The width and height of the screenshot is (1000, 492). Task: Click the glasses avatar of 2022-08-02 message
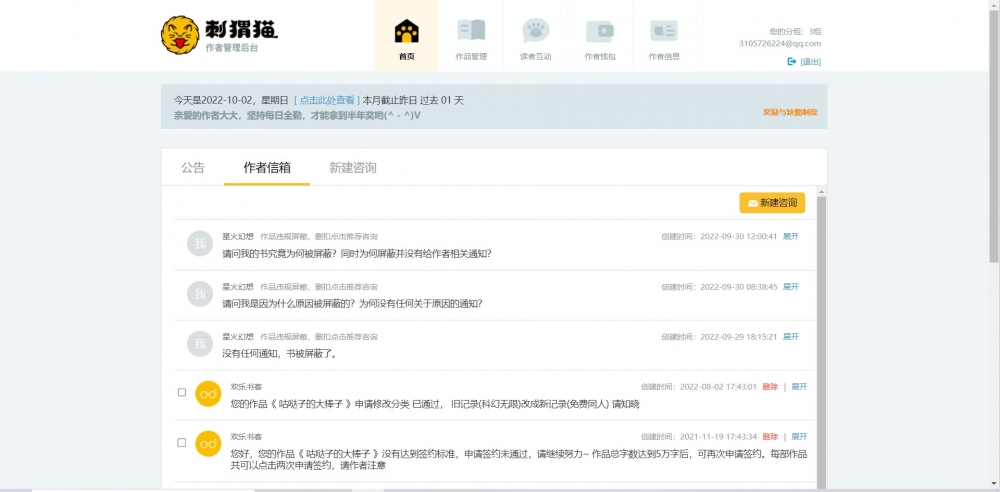(208, 394)
